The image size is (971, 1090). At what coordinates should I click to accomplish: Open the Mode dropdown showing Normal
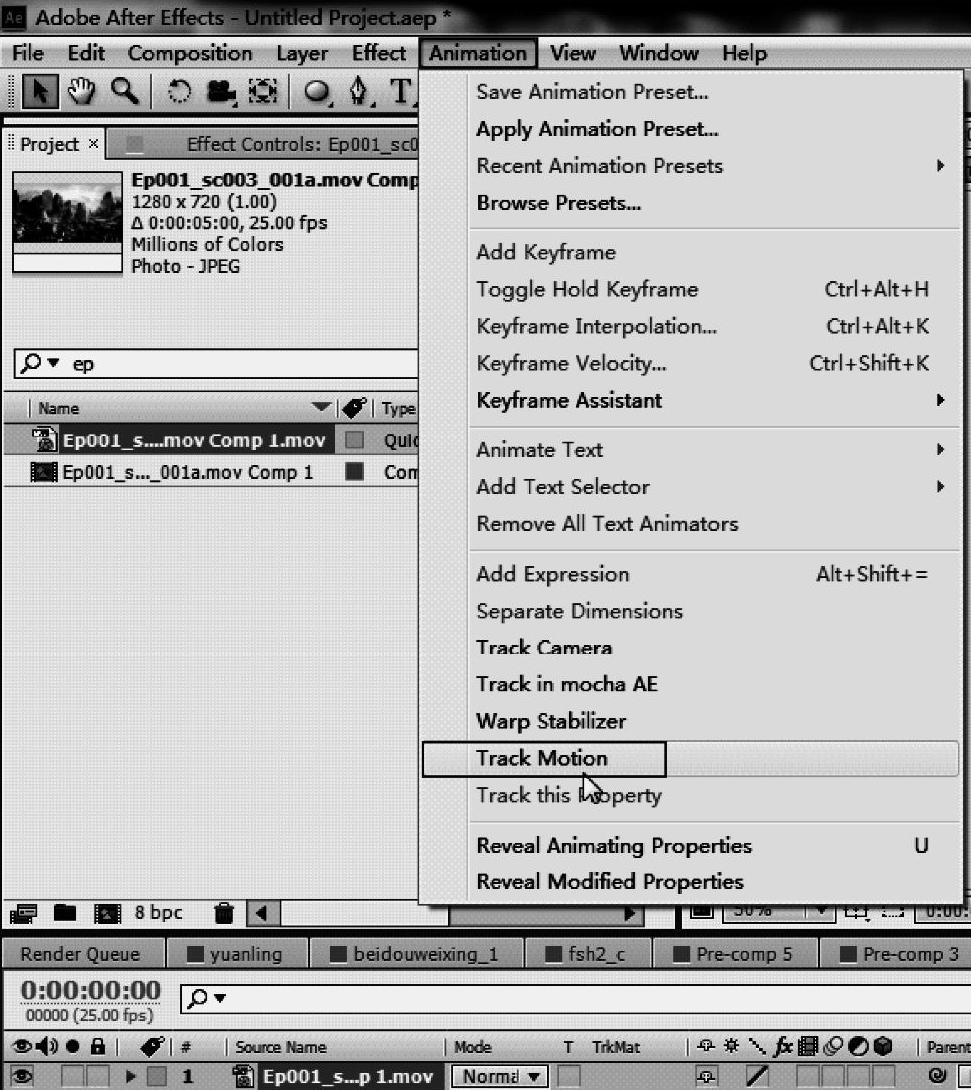click(x=500, y=1076)
